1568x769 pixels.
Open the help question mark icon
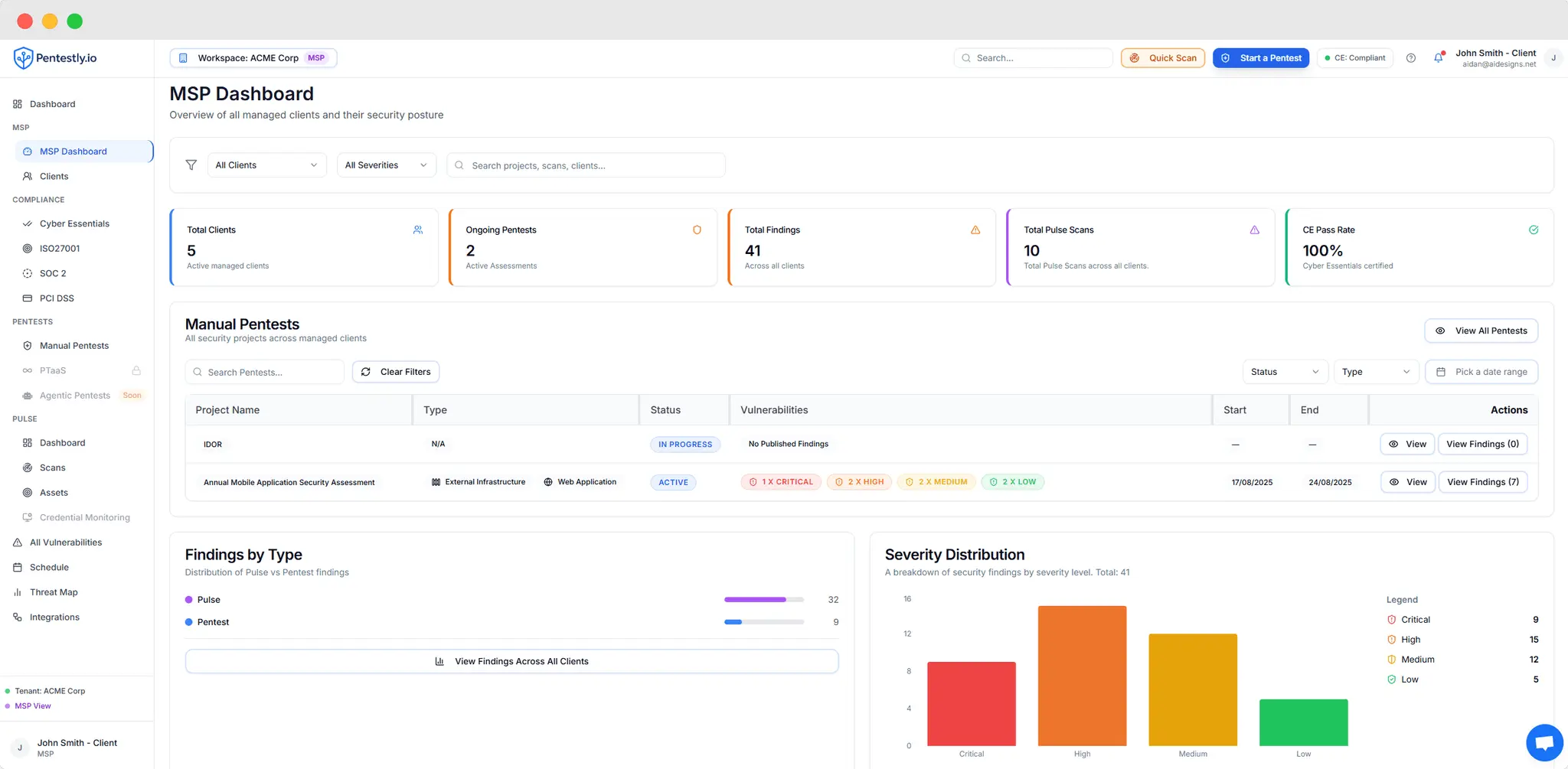pyautogui.click(x=1411, y=58)
